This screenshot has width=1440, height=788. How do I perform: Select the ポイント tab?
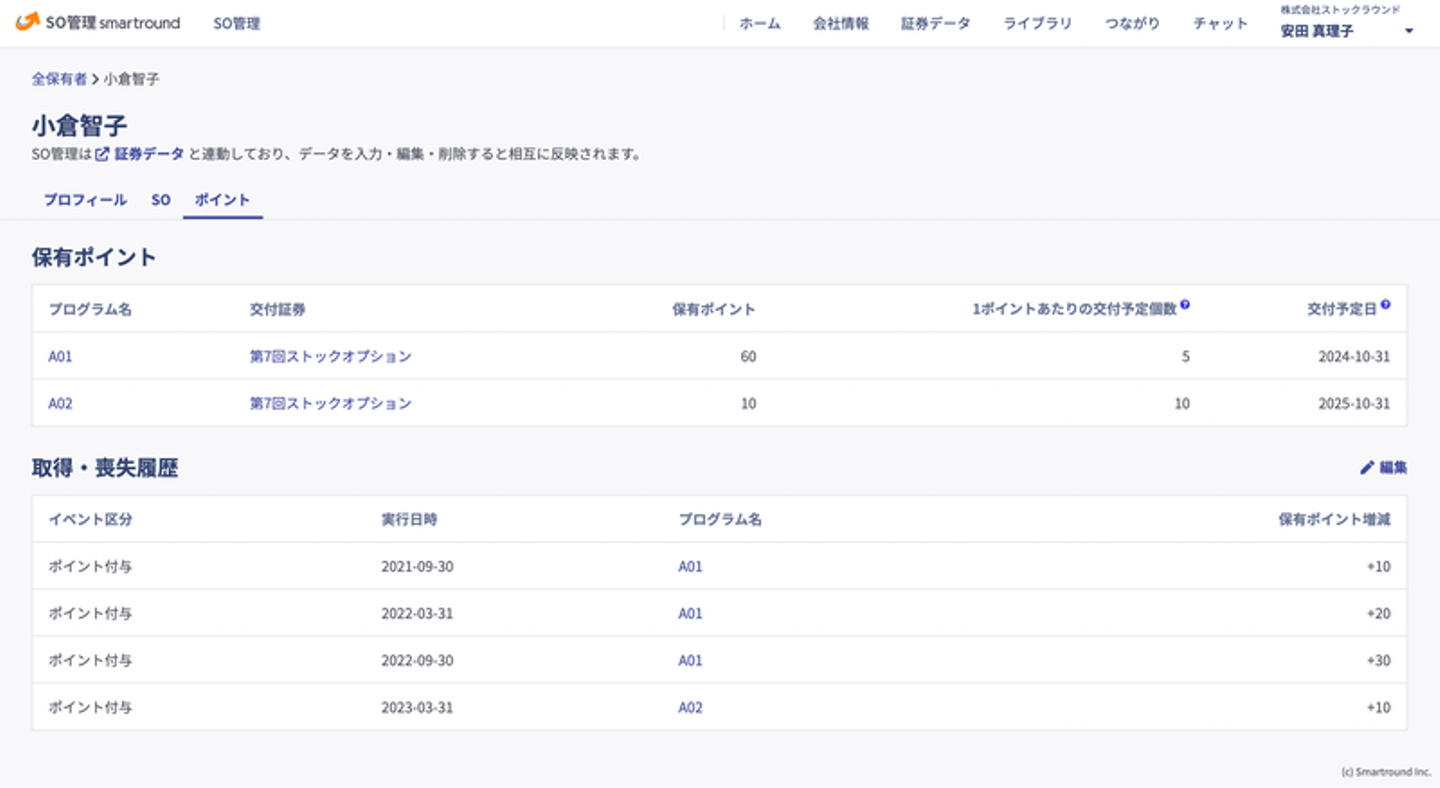222,200
